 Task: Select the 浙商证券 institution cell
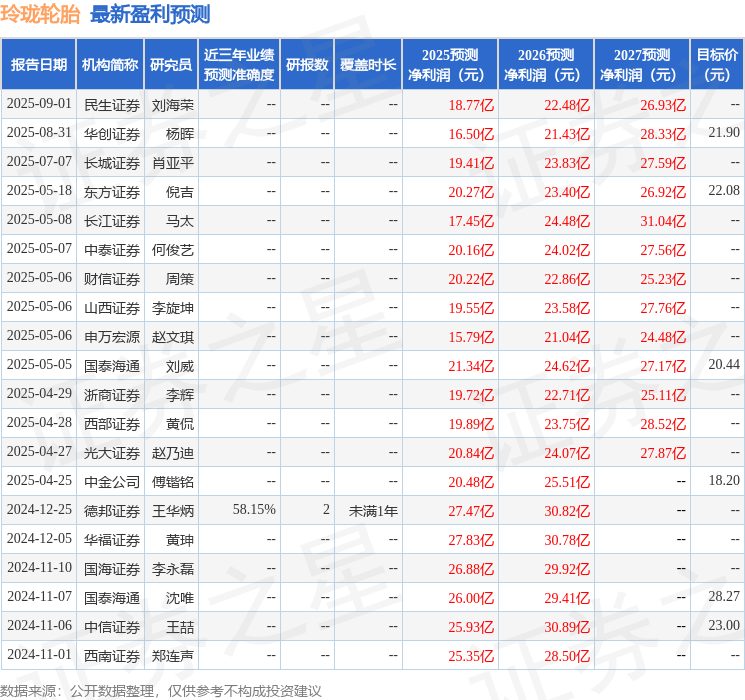coord(112,395)
